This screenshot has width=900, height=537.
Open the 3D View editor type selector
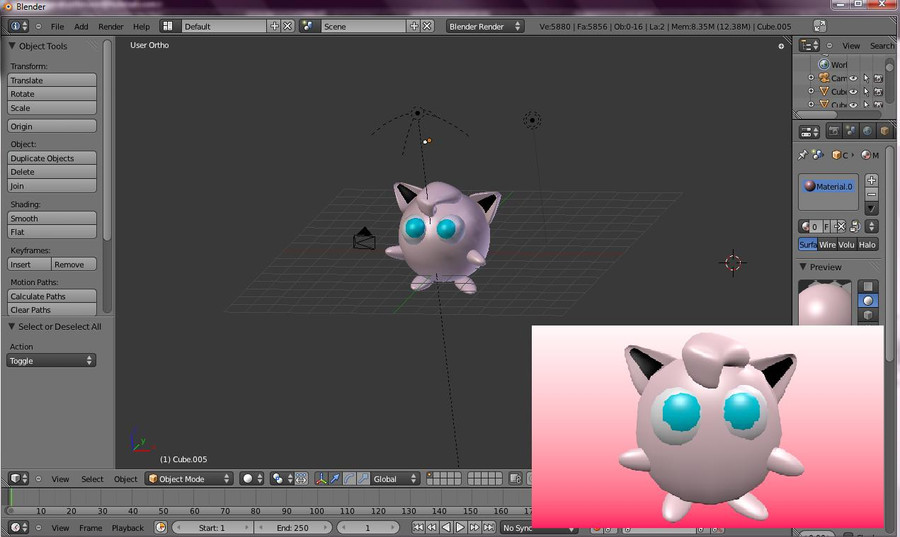click(x=18, y=478)
